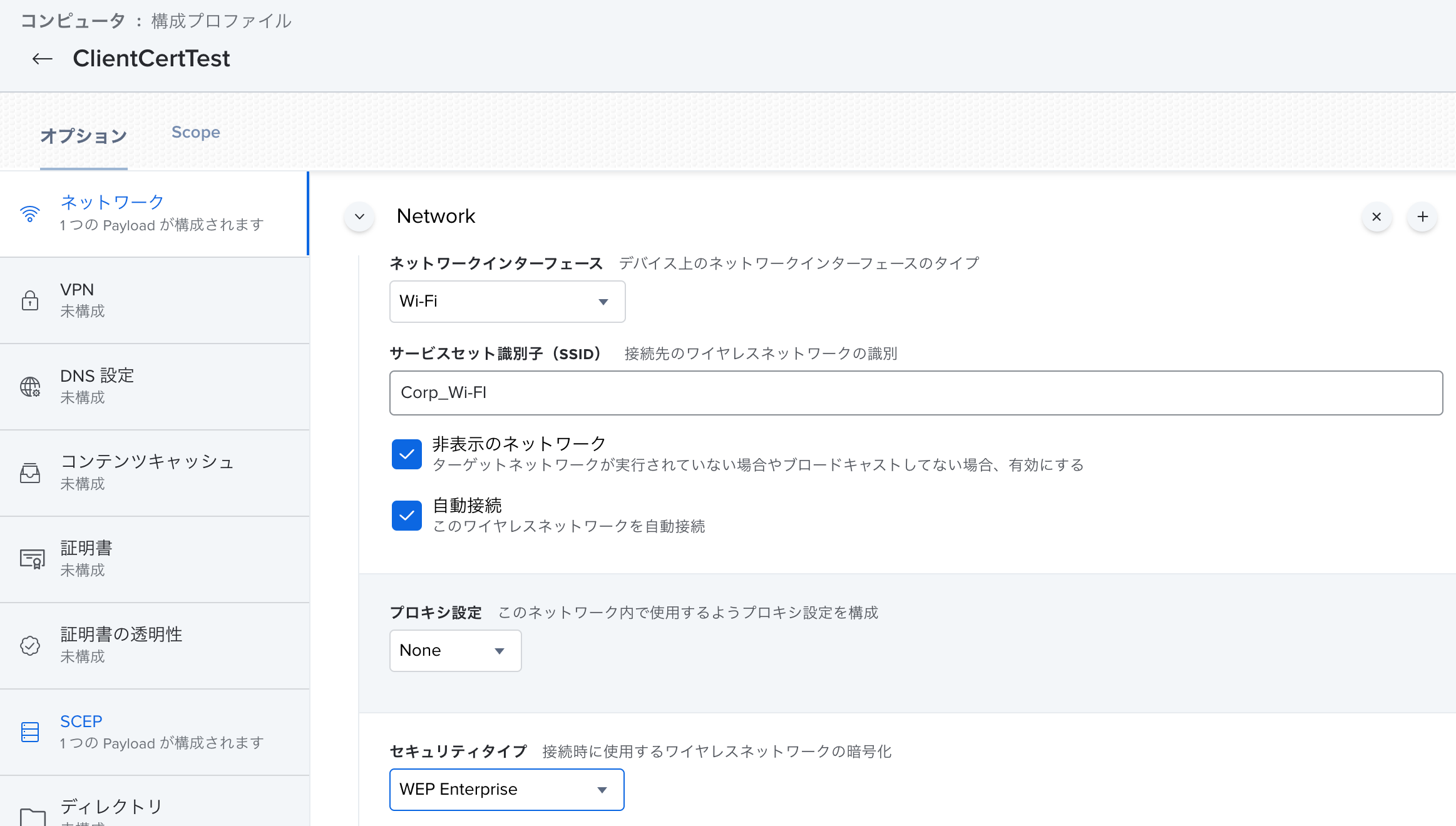Open the WEP Enterprise security type dropdown
Image resolution: width=1456 pixels, height=826 pixels.
coord(506,790)
